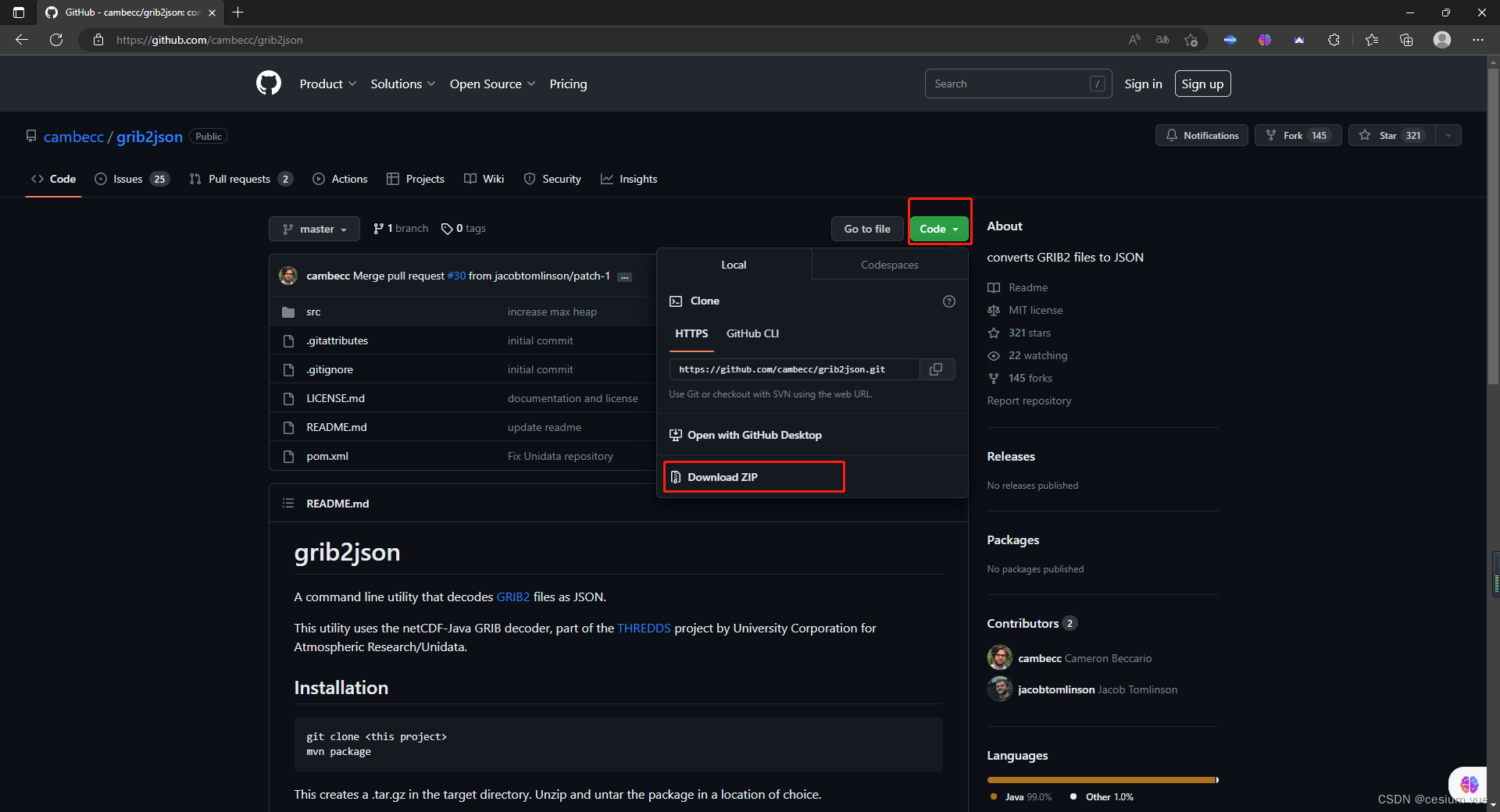Click the browser back arrow
The width and height of the screenshot is (1500, 812).
click(x=22, y=40)
